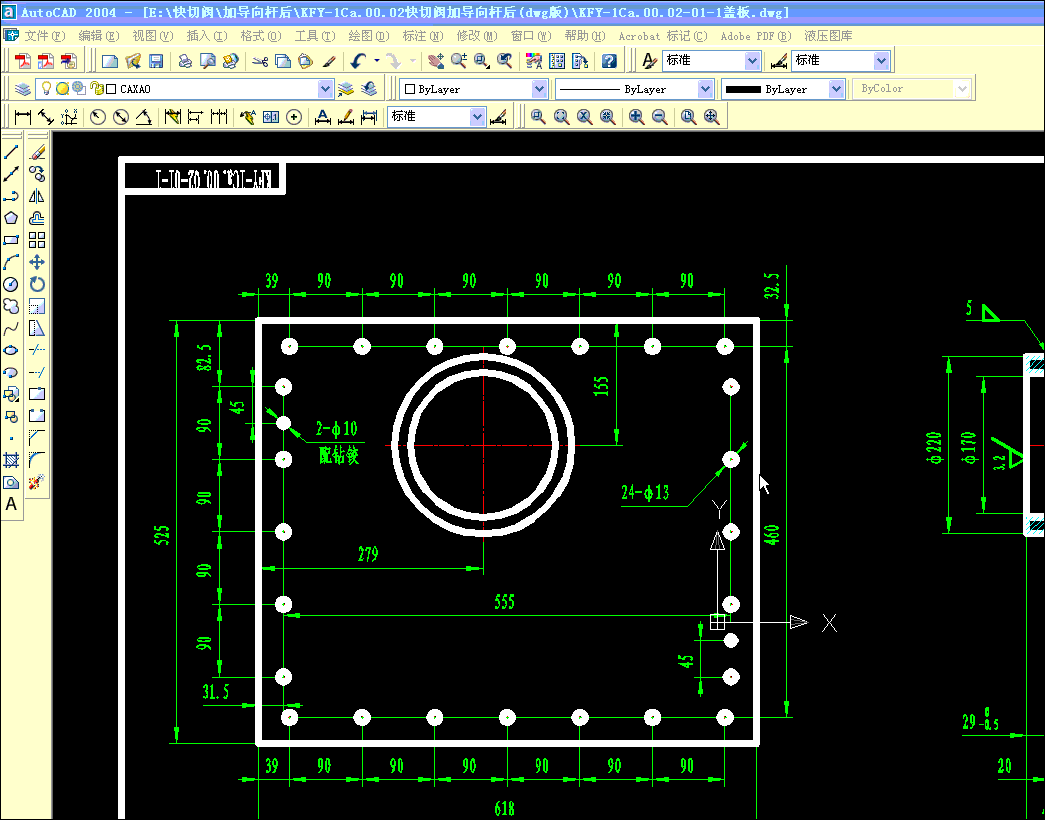Image resolution: width=1045 pixels, height=820 pixels.
Task: Select the Linear Dimension tool
Action: pos(23,117)
